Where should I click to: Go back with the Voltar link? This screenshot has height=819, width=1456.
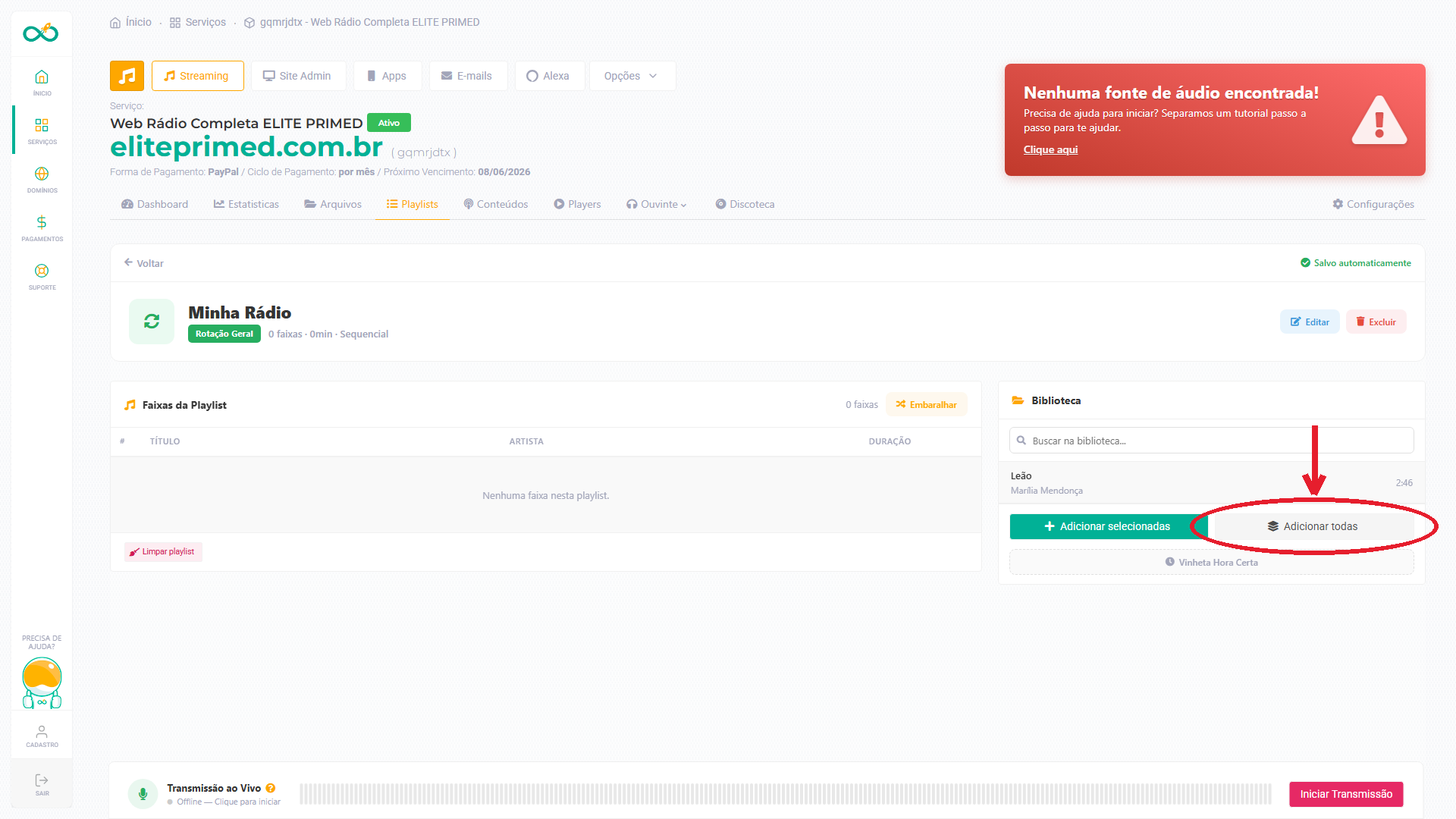pyautogui.click(x=144, y=263)
